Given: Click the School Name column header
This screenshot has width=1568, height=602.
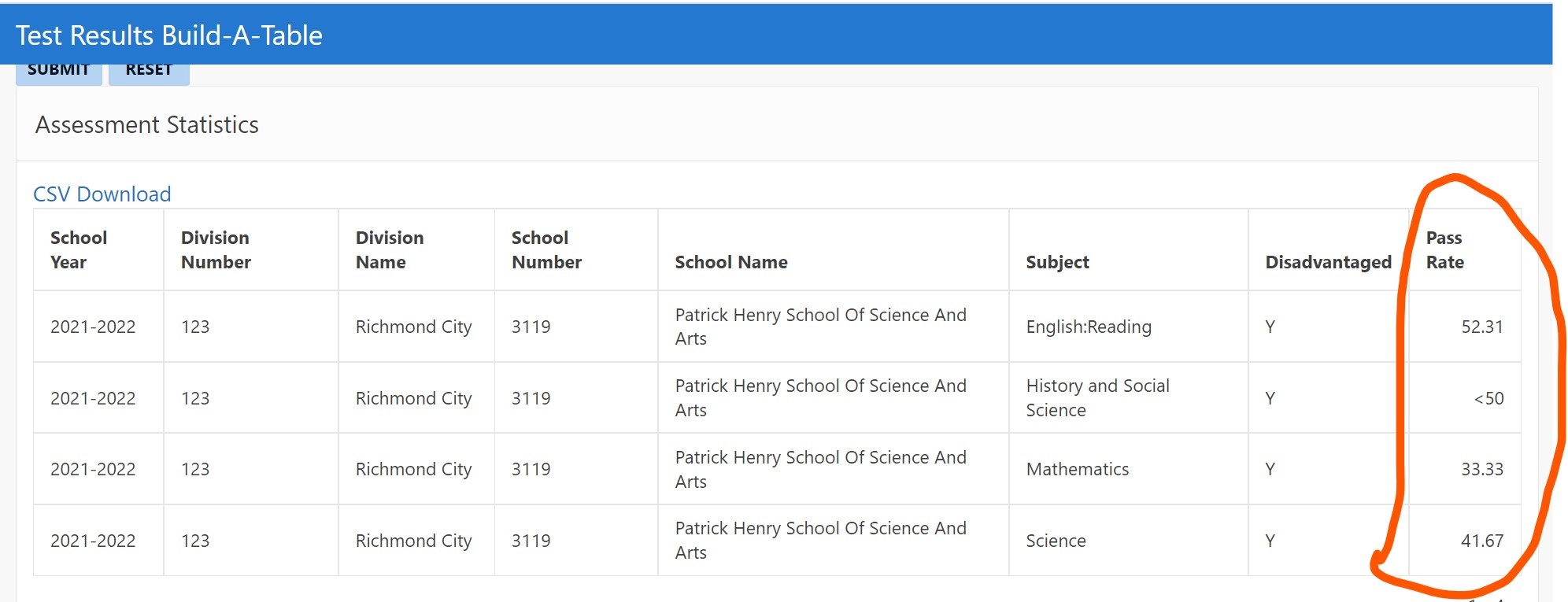Looking at the screenshot, I should tap(731, 262).
